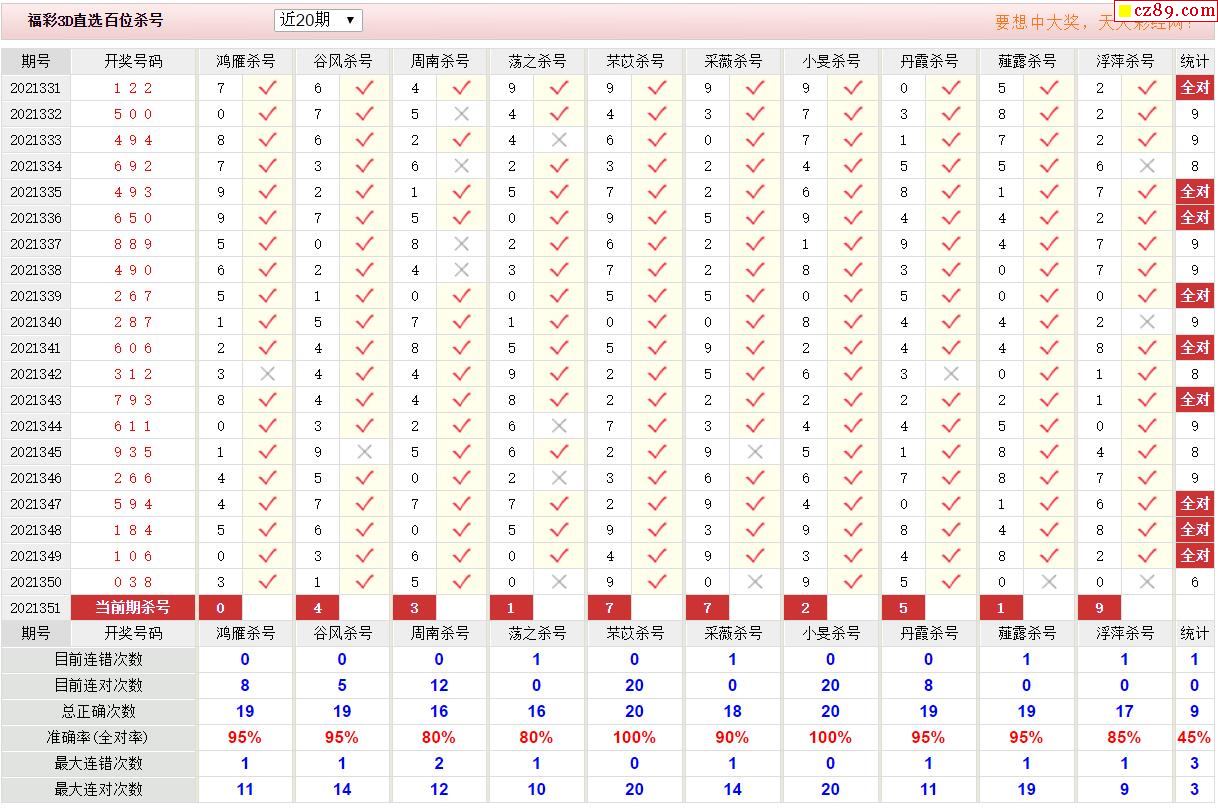This screenshot has width=1218, height=808.
Task: Click the top 开奖号码 column header
Action: tap(133, 61)
